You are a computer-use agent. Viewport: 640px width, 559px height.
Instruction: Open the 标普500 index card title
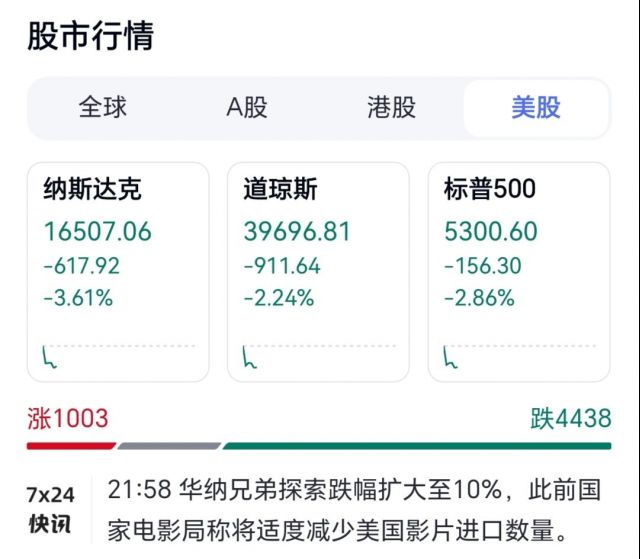point(490,188)
